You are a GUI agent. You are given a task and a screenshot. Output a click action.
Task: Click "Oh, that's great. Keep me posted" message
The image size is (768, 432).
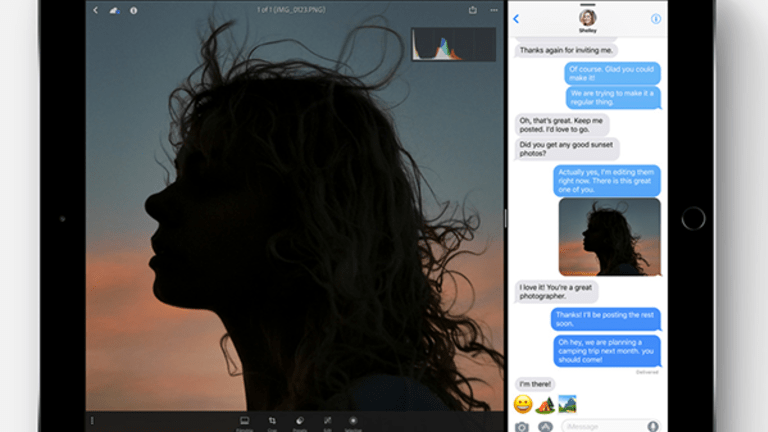(562, 125)
